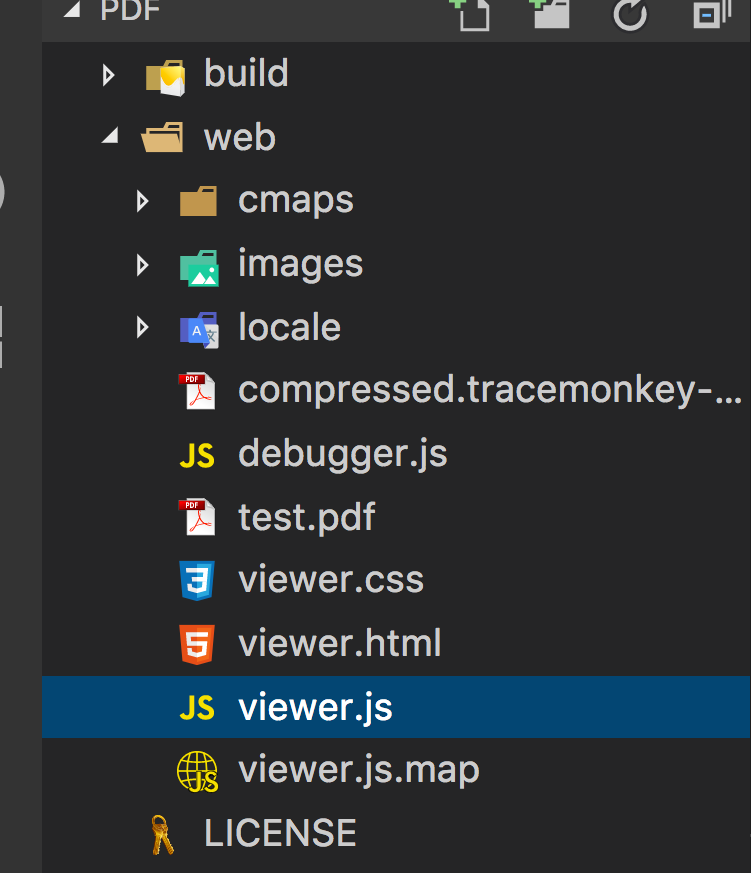Collapse the web folder arrow
Screen dimensions: 751x873
point(109,138)
